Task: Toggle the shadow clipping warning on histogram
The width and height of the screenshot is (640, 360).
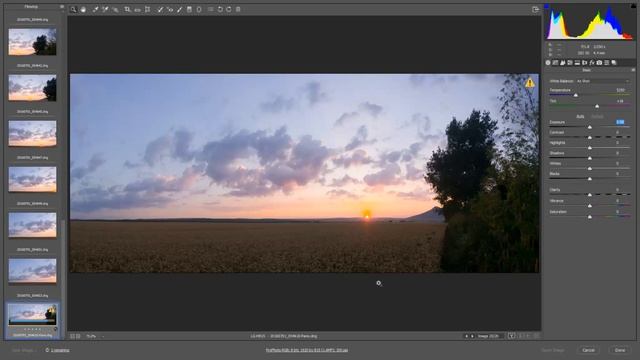Action: (547, 6)
